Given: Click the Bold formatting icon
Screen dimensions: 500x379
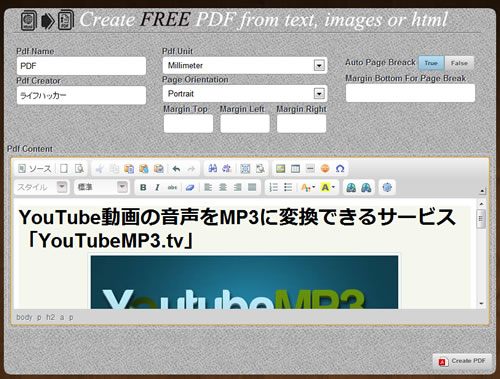Looking at the screenshot, I should [143, 187].
